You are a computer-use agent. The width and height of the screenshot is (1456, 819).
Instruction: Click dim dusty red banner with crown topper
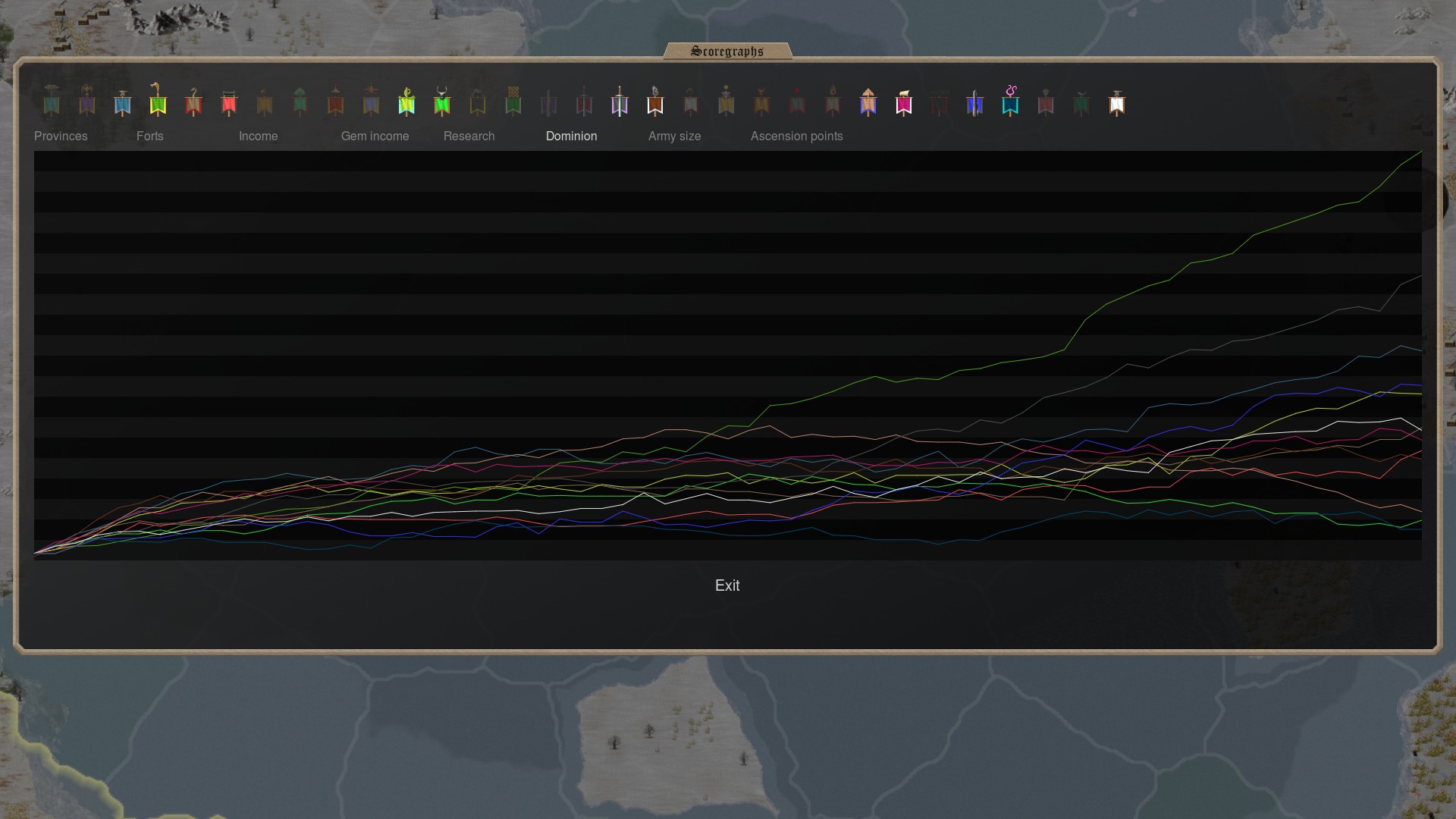[1046, 102]
